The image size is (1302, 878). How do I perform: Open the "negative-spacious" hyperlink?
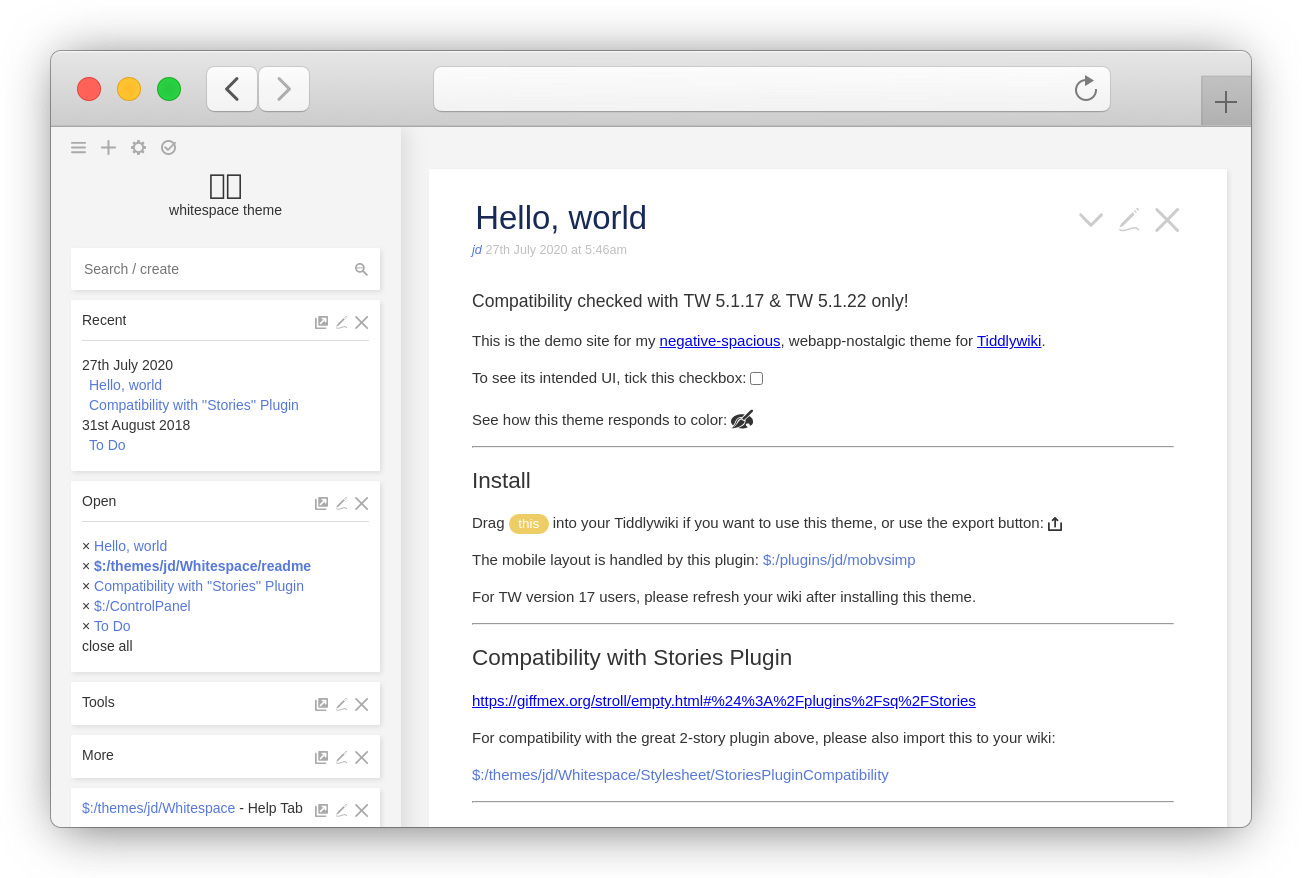720,341
